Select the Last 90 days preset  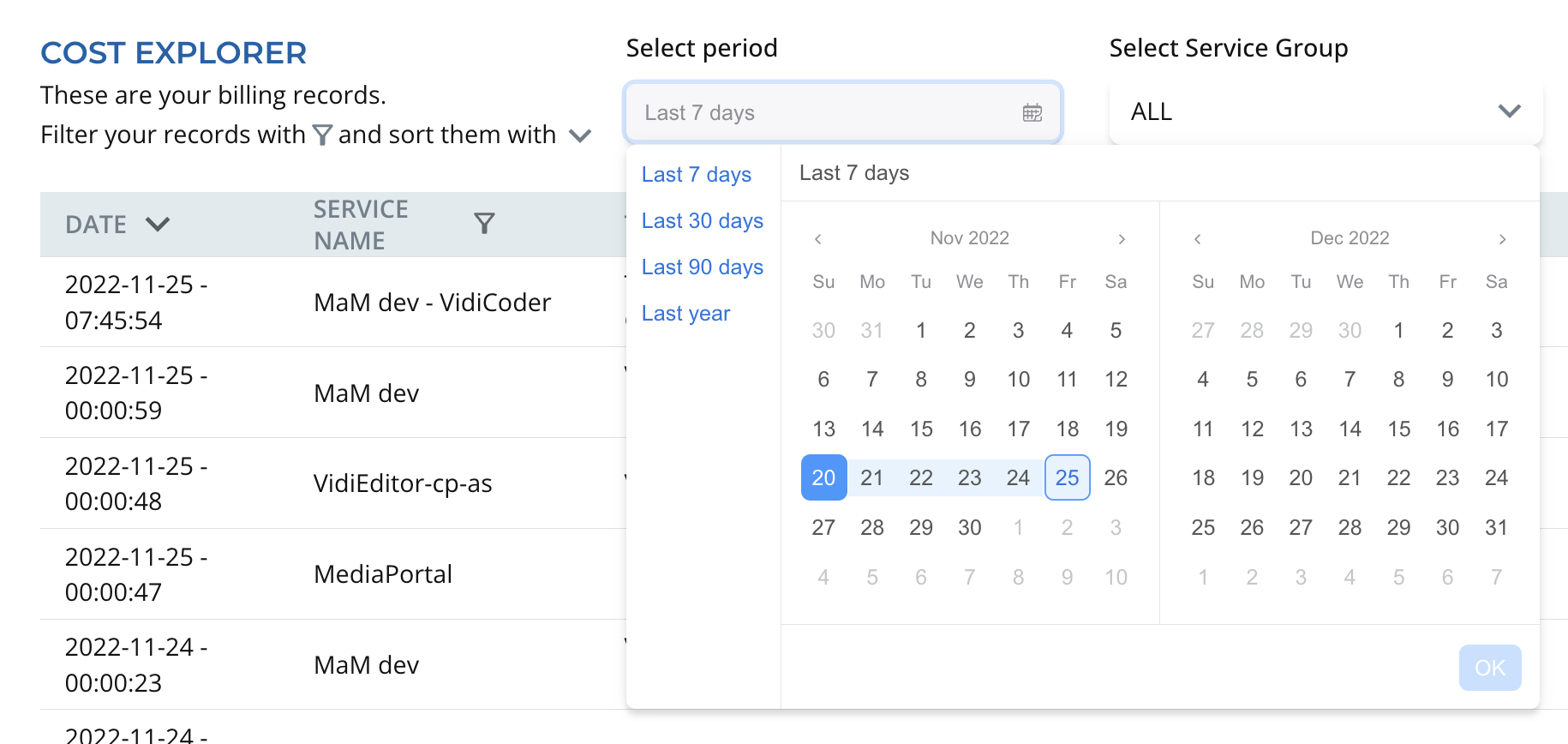click(702, 267)
